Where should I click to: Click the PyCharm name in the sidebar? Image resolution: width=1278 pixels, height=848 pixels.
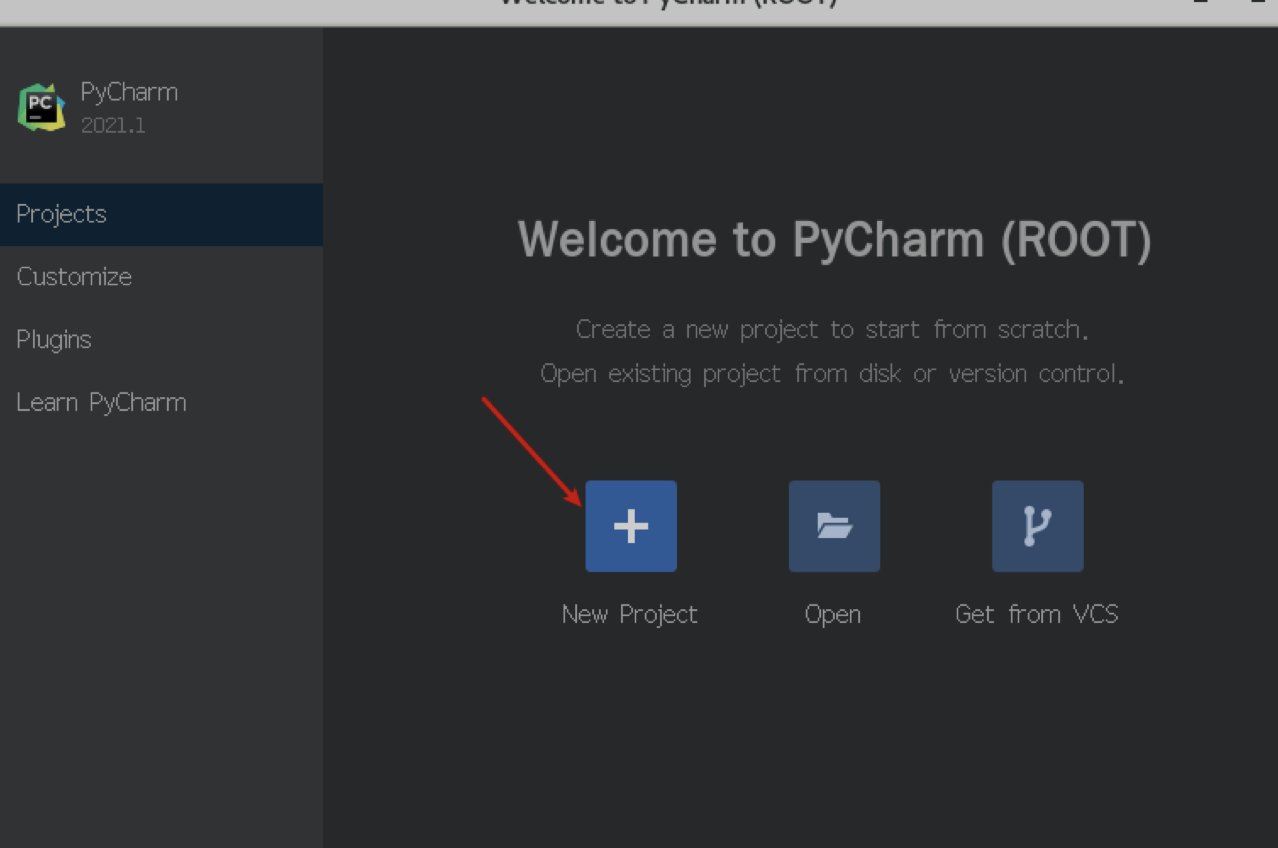click(x=129, y=93)
